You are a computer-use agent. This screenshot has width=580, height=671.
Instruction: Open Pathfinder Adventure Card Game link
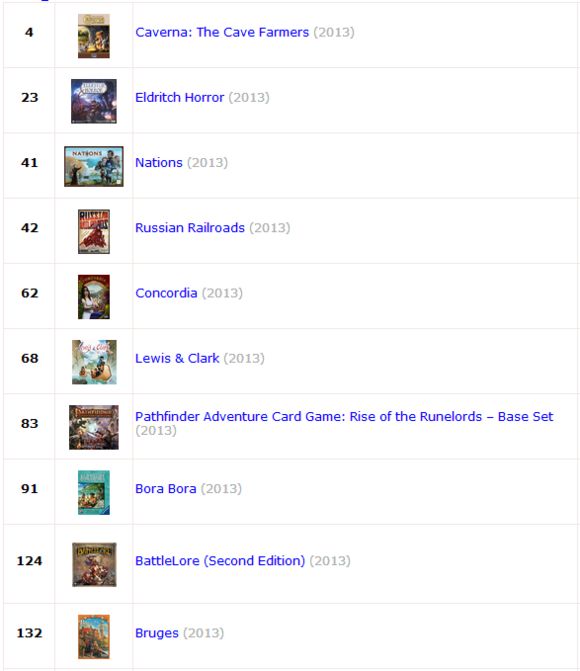point(344,416)
